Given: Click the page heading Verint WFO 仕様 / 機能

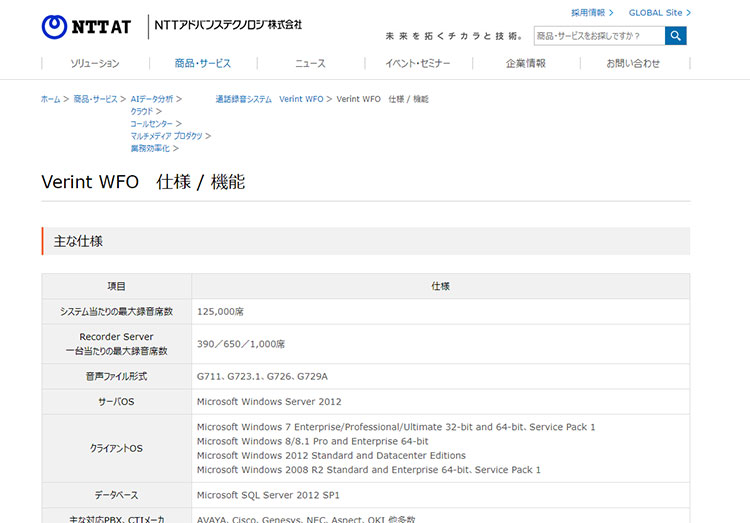Looking at the screenshot, I should [143, 182].
